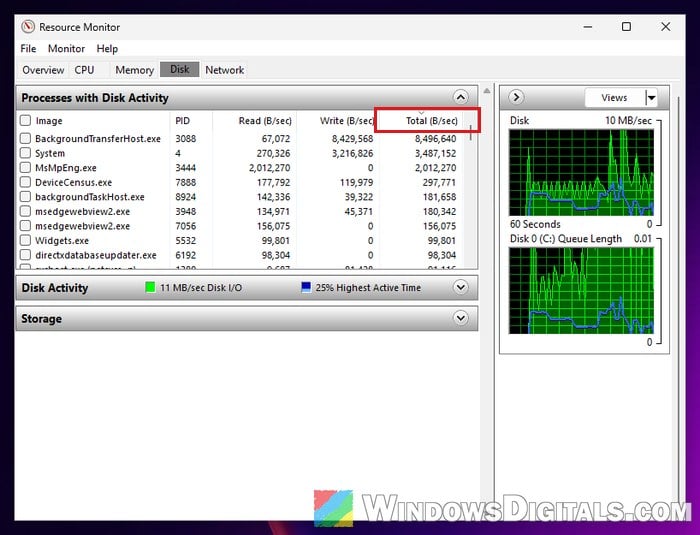
Task: Click the 8,496,640 total value
Action: coord(435,138)
